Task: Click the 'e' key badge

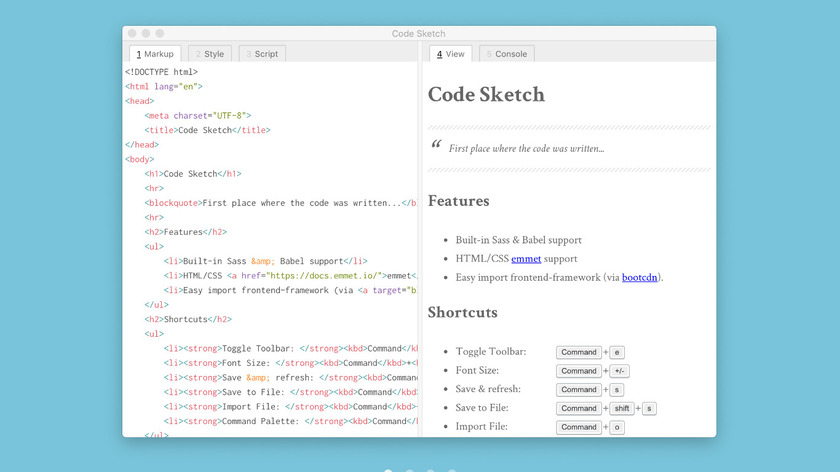Action: click(x=617, y=352)
